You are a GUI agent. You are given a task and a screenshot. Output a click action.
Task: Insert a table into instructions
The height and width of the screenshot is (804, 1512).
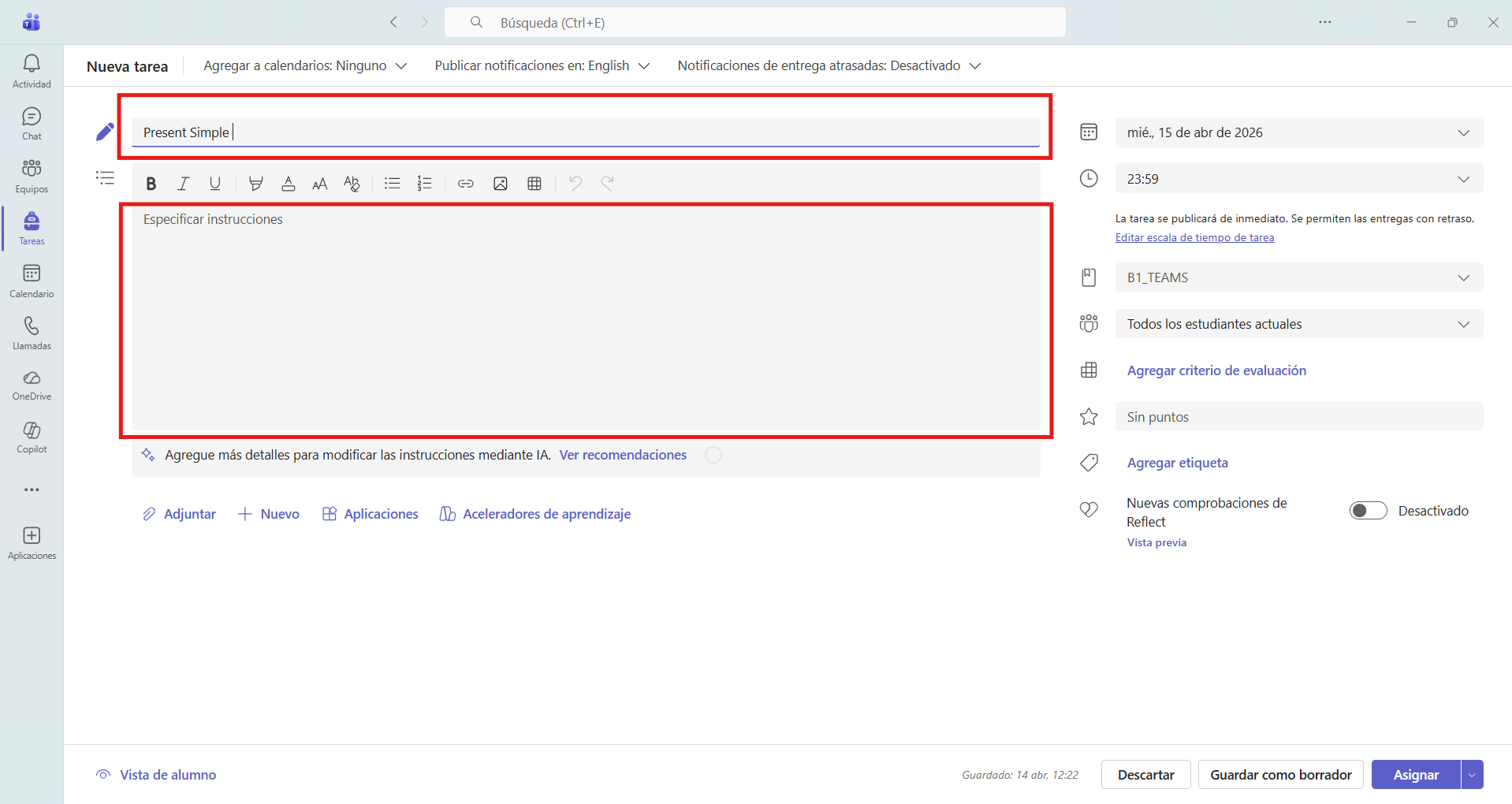pyautogui.click(x=534, y=184)
